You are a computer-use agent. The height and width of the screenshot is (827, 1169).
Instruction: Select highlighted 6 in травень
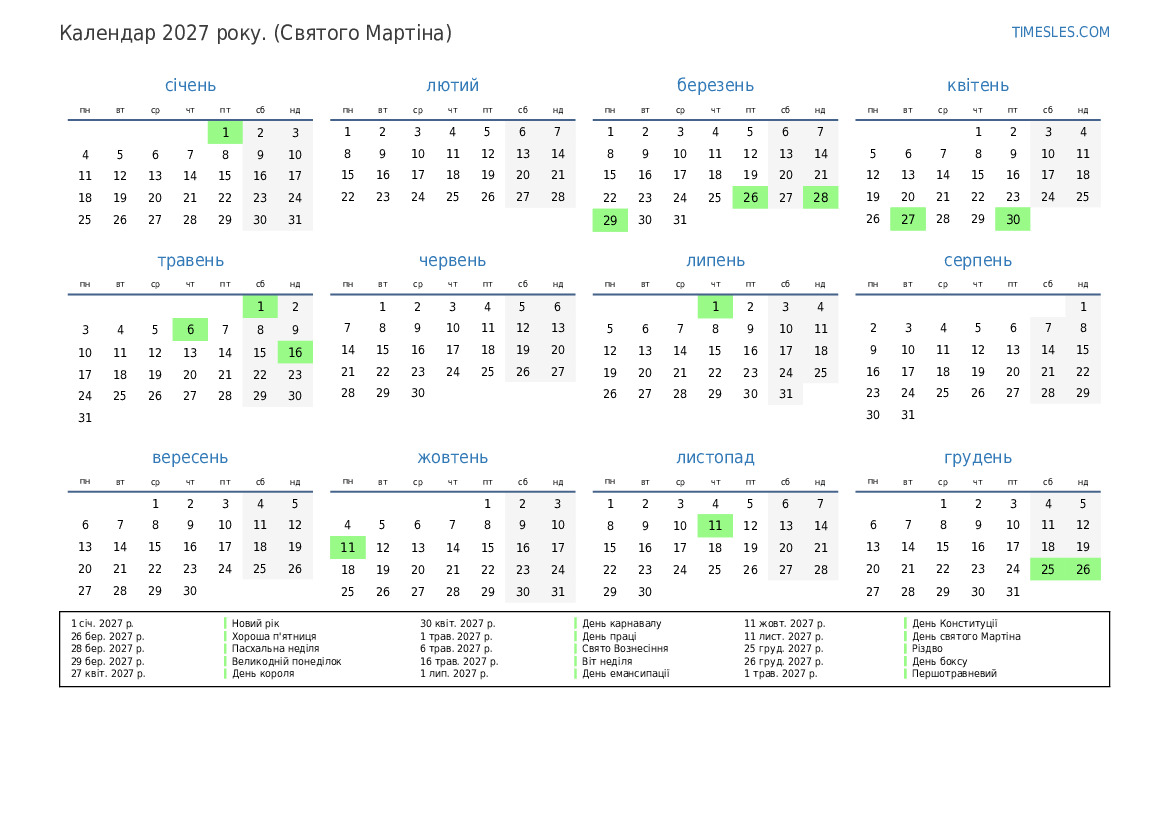(190, 330)
